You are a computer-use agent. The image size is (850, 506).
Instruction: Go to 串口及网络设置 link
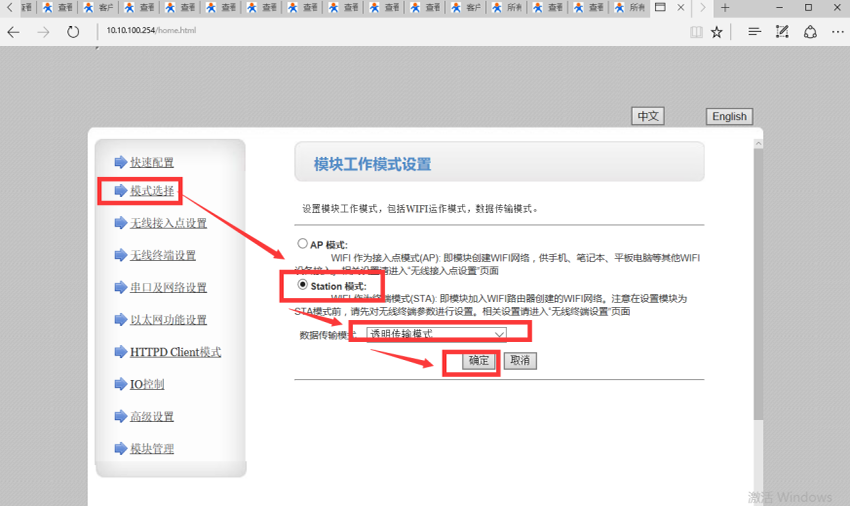pos(168,287)
